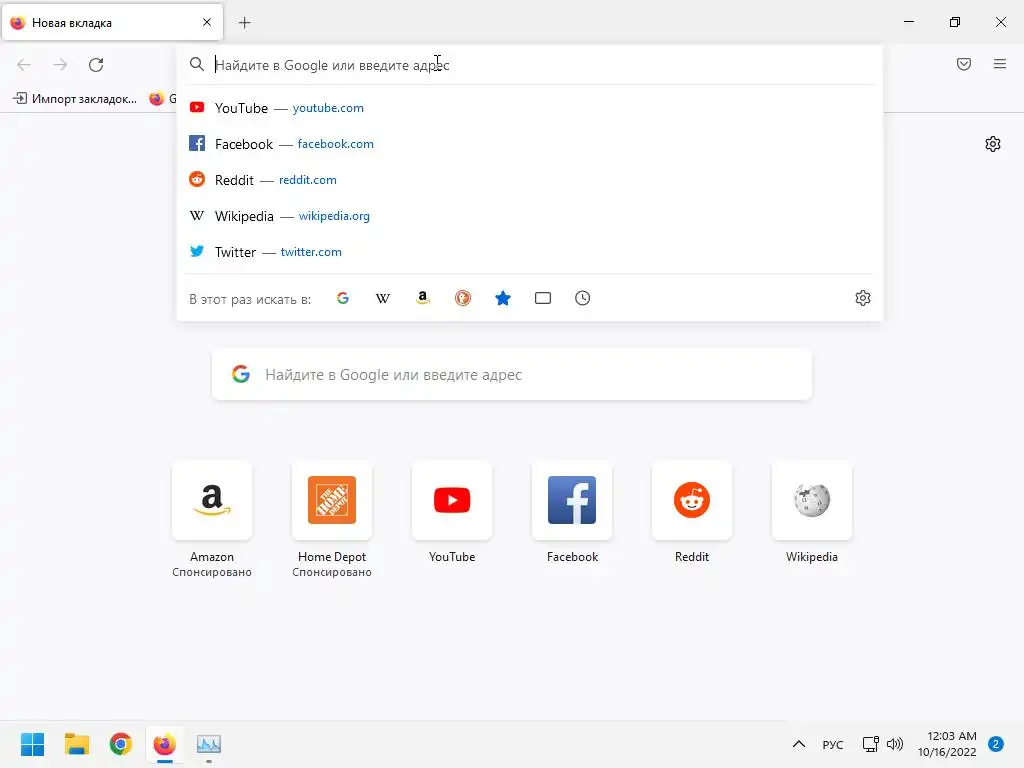Click the Firefox bookmark next to Импорт закладок
The height and width of the screenshot is (768, 1024).
(163, 99)
